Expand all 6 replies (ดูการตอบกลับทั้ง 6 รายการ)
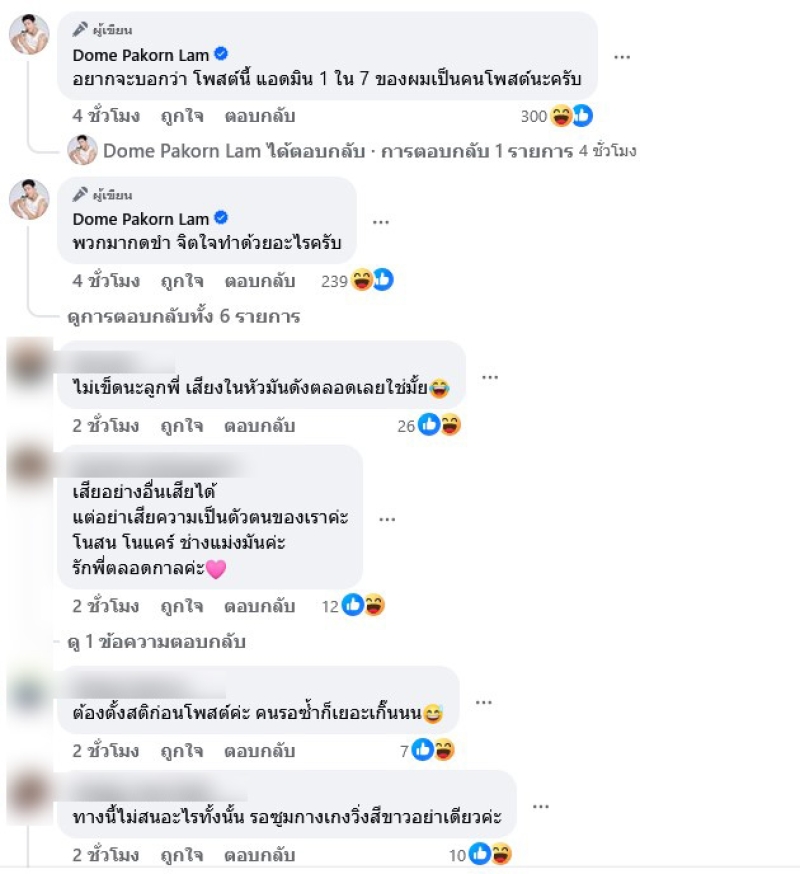The width and height of the screenshot is (800, 874). [x=183, y=317]
